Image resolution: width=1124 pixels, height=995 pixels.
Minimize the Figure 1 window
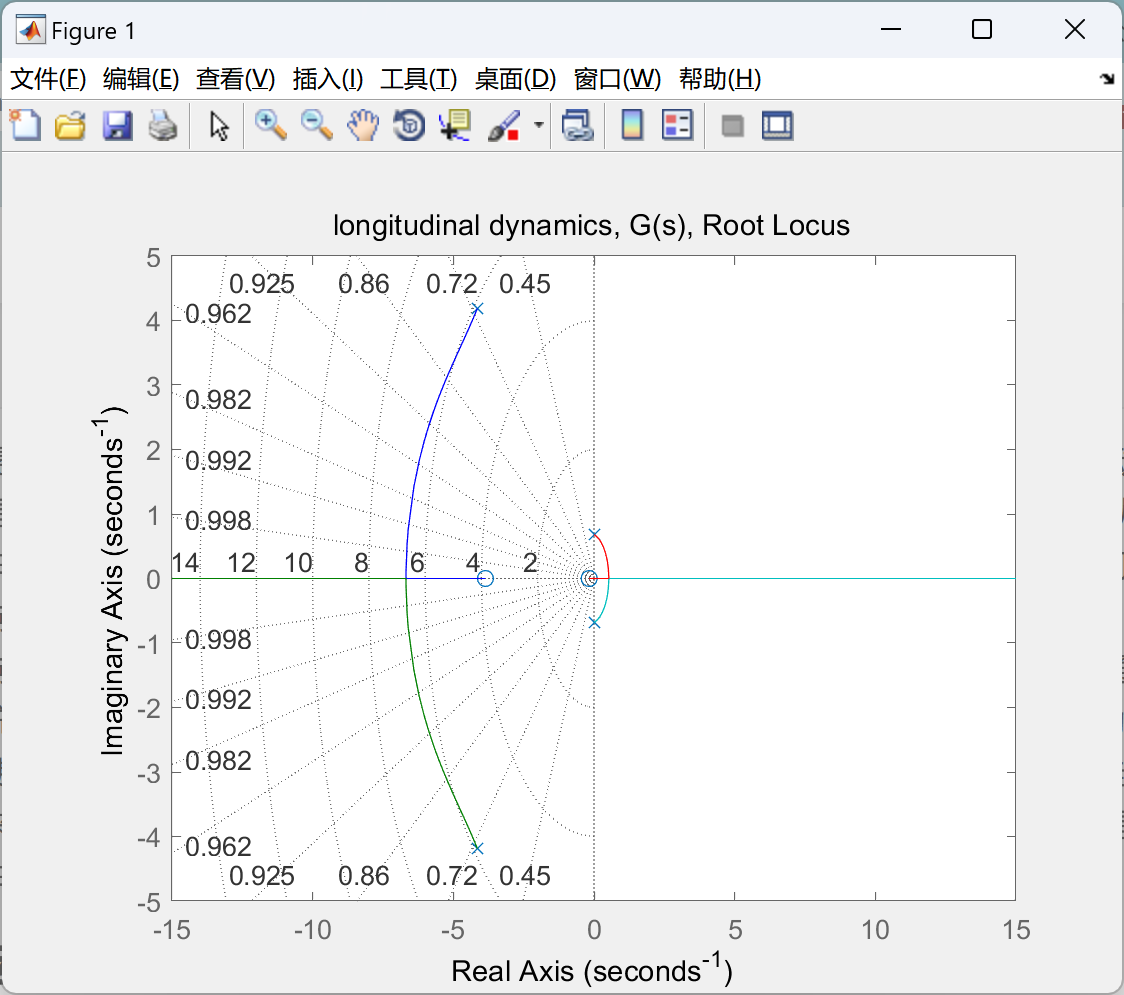pyautogui.click(x=890, y=29)
